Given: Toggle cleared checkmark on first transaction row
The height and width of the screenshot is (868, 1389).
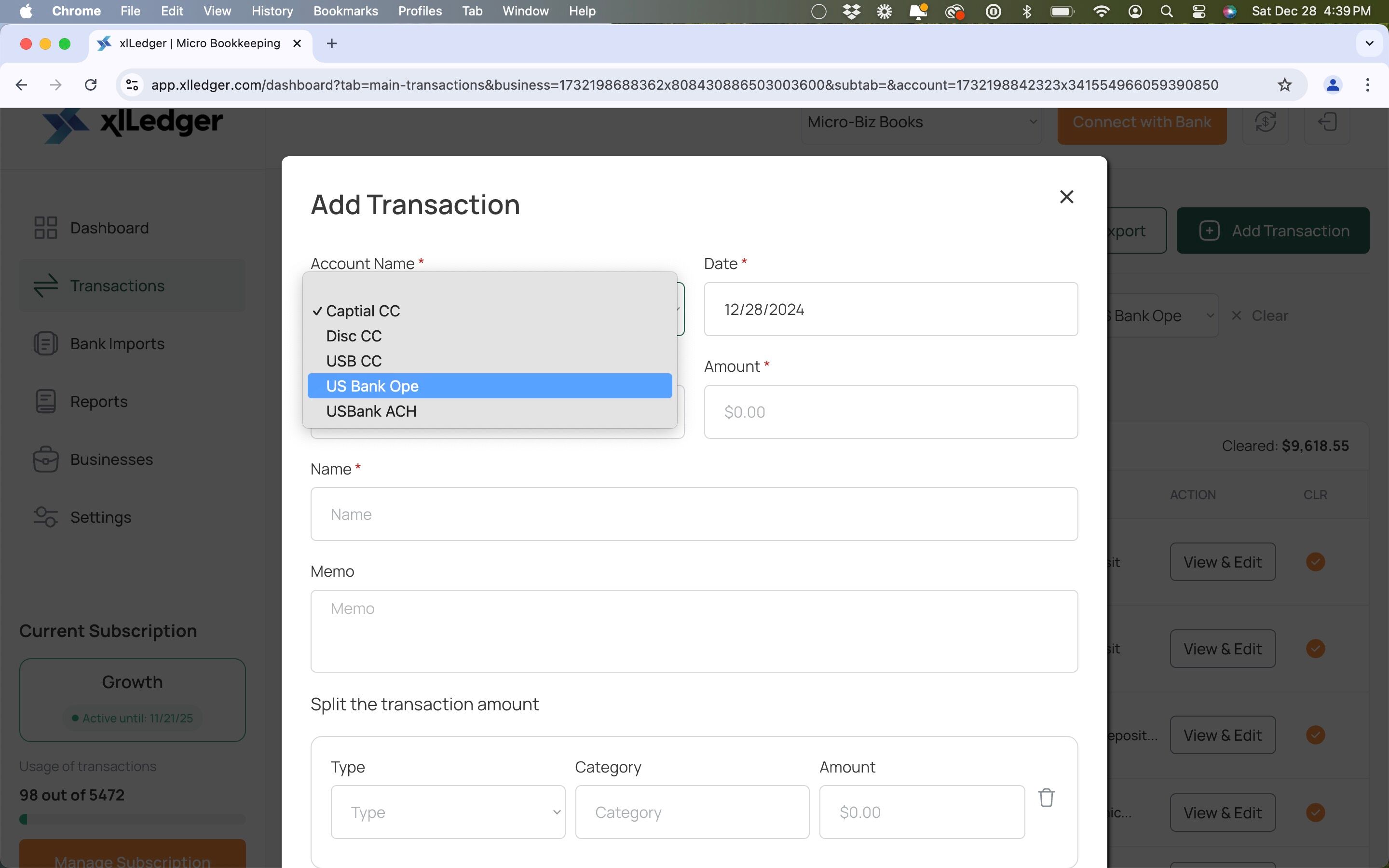Looking at the screenshot, I should tap(1315, 561).
